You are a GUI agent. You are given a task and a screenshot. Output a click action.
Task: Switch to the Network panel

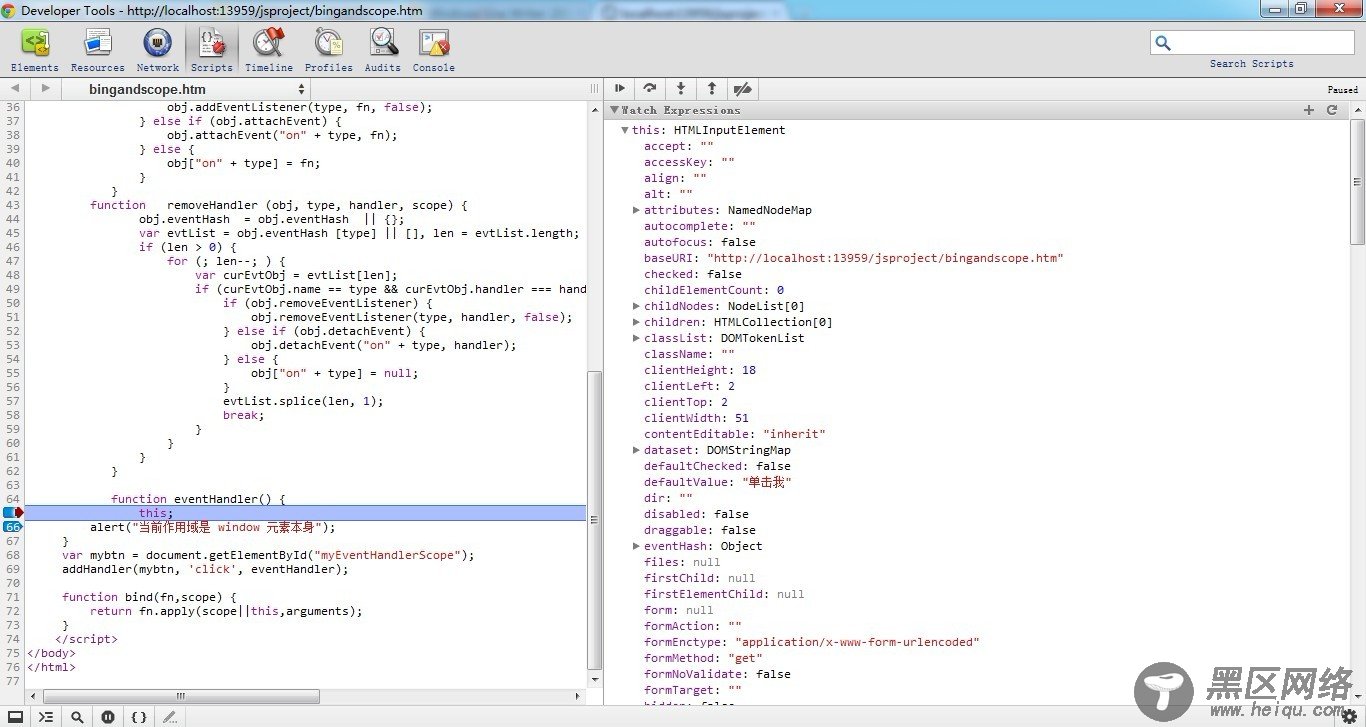click(x=157, y=50)
